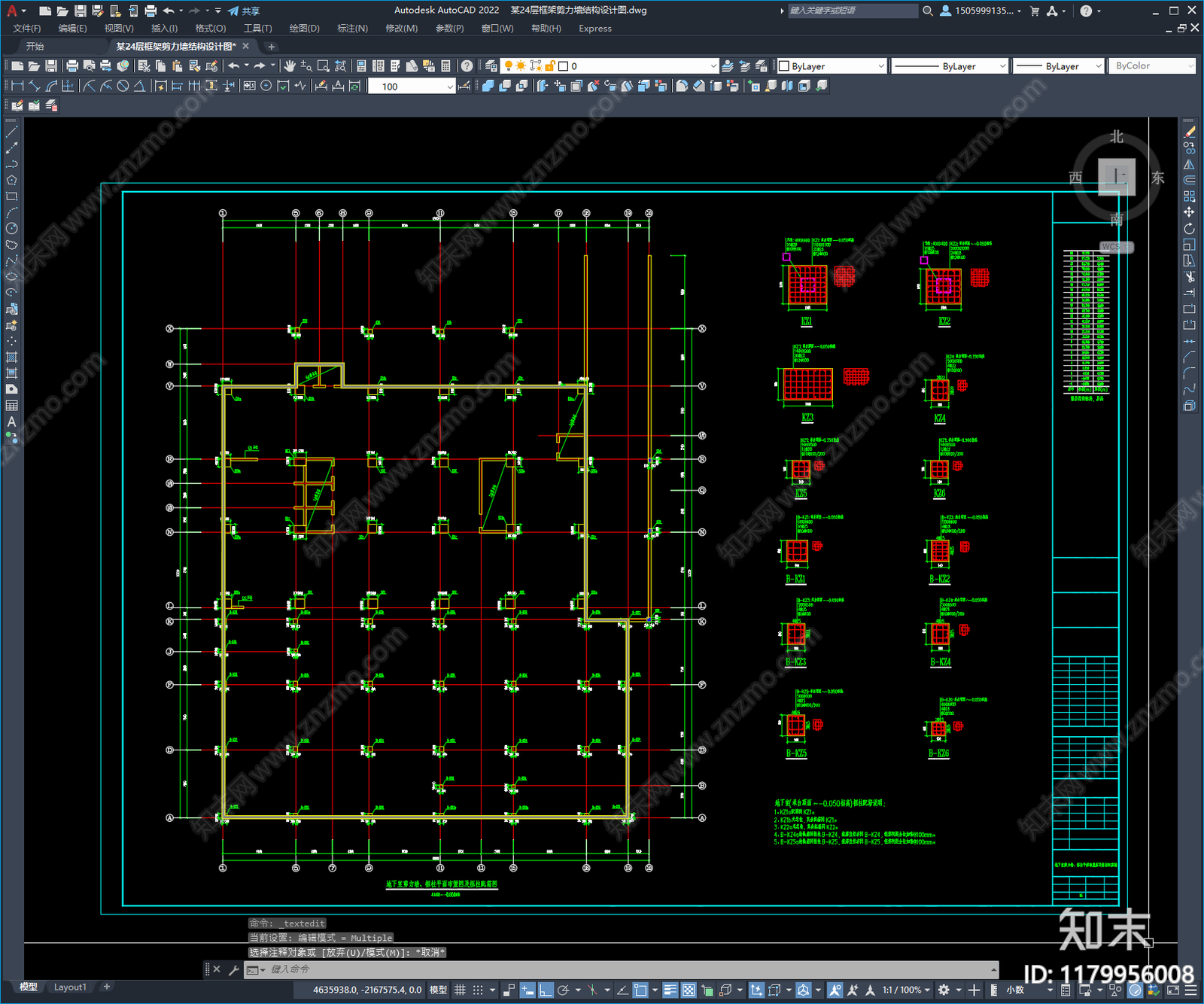Toggle transparency display in status bar
This screenshot has height=1004, width=1204.
(689, 990)
